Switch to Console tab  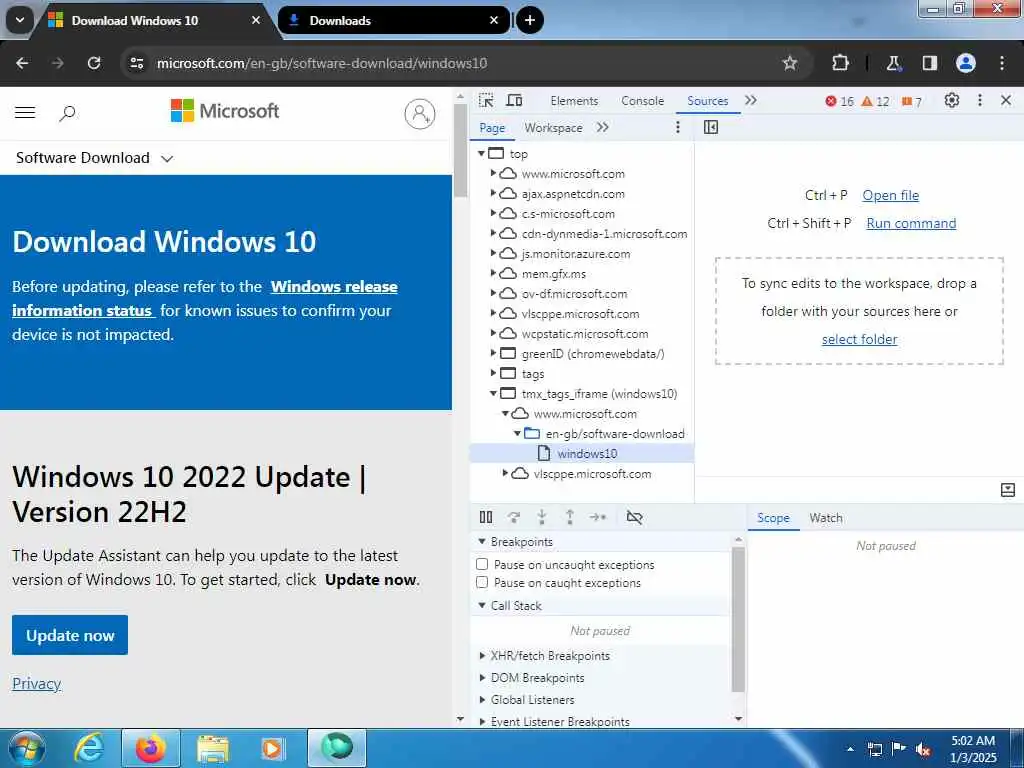tap(643, 101)
